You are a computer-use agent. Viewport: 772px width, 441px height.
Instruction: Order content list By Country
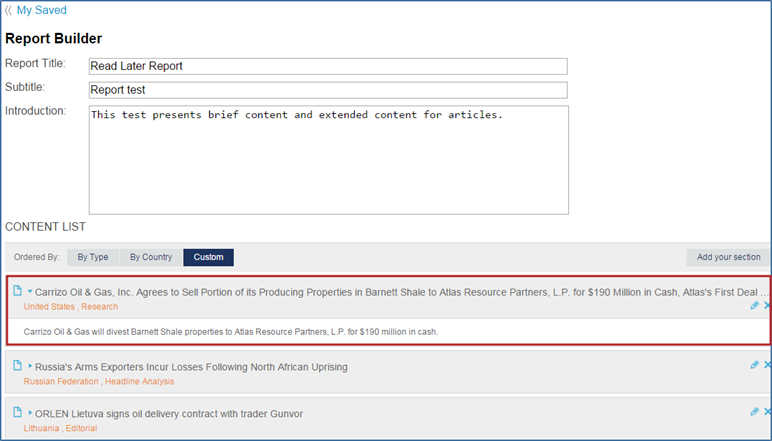pyautogui.click(x=151, y=257)
